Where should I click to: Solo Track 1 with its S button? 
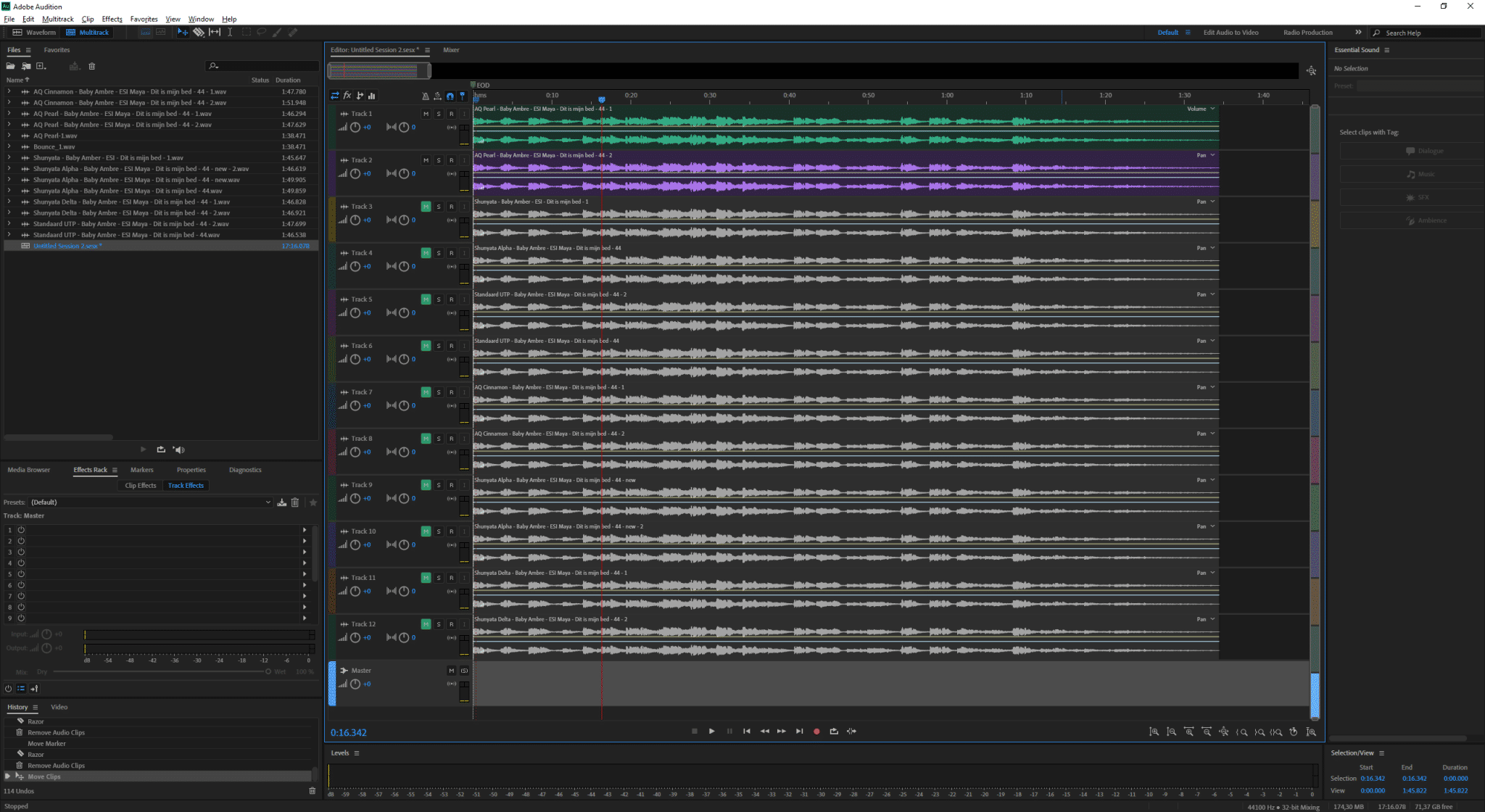(439, 114)
